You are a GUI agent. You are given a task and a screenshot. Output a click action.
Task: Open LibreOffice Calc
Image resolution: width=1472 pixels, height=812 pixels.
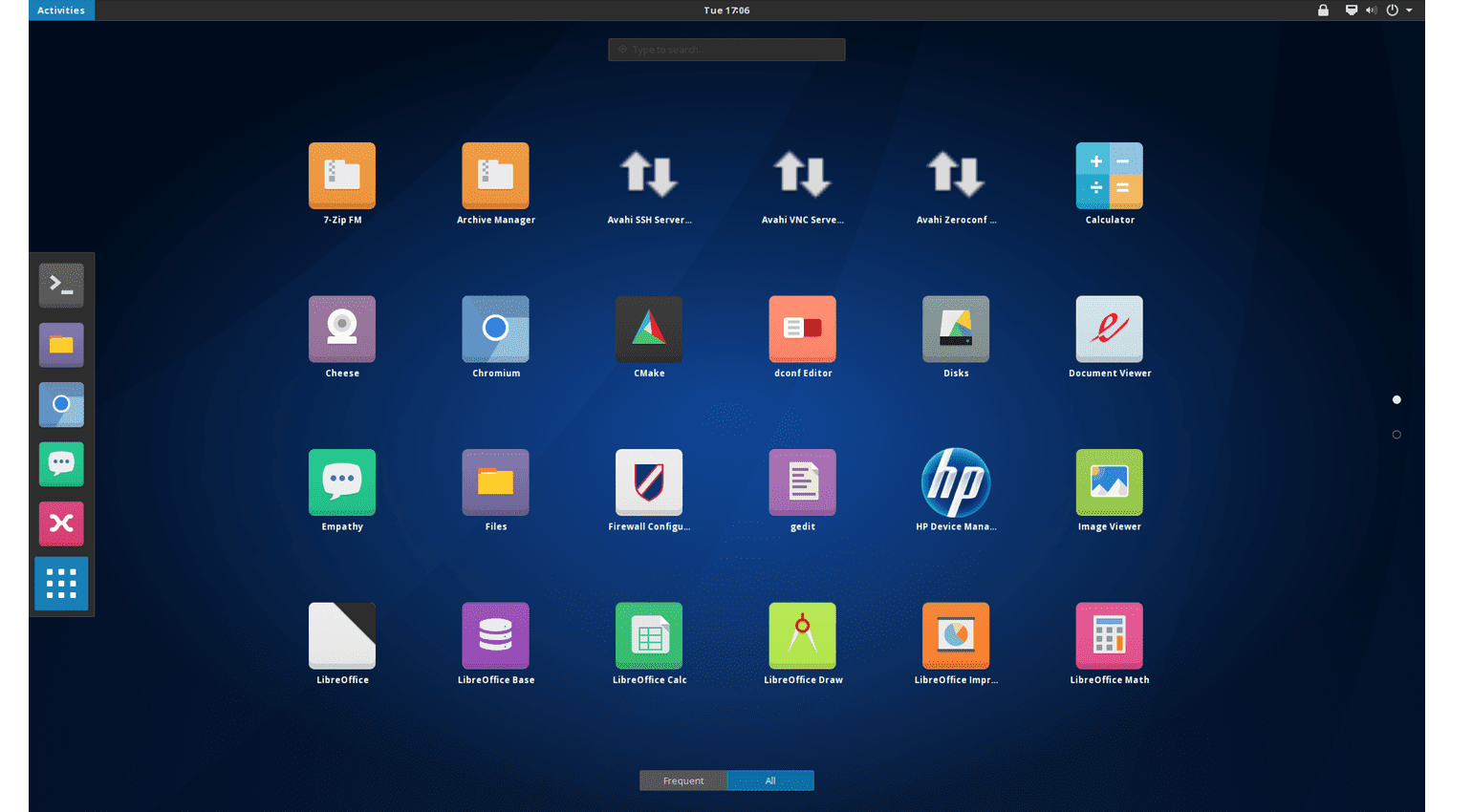coord(649,636)
